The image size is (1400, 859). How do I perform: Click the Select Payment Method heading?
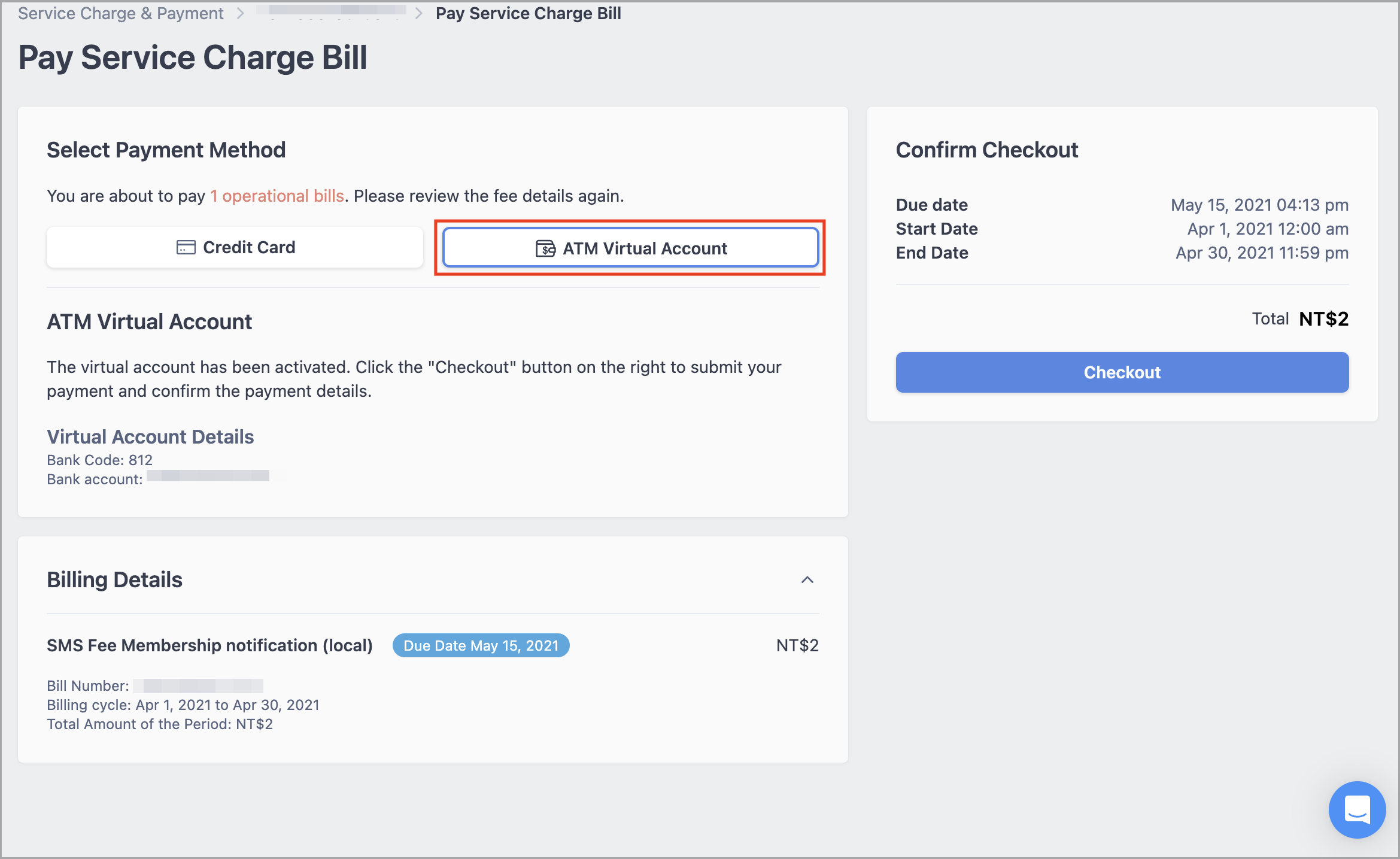pyautogui.click(x=166, y=150)
